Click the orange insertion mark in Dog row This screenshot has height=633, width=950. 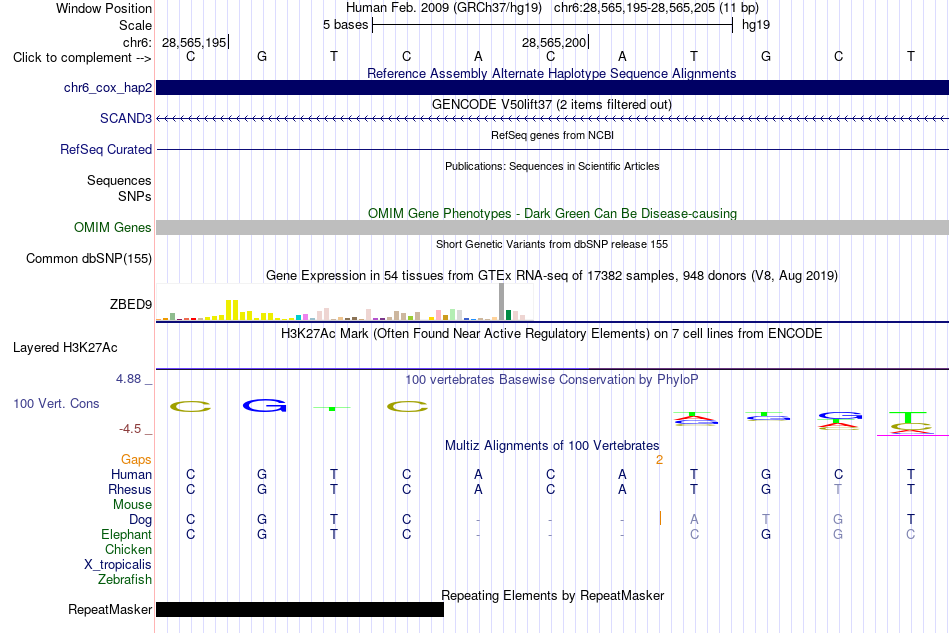coord(660,519)
